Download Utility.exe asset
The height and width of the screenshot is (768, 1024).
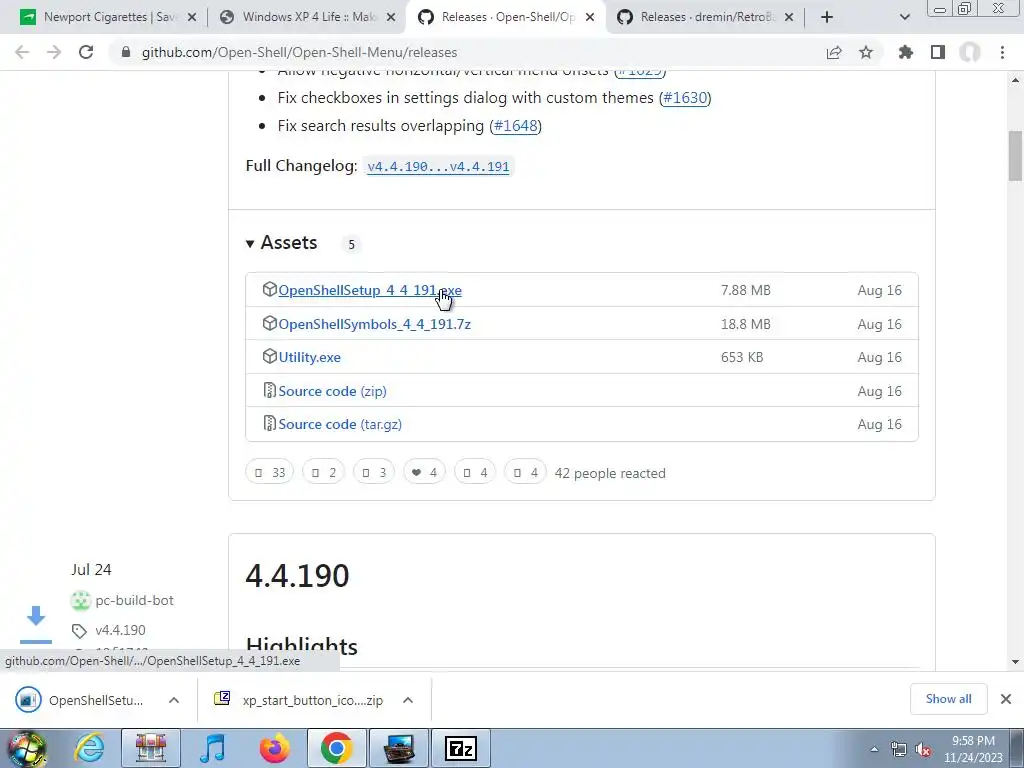pyautogui.click(x=310, y=357)
